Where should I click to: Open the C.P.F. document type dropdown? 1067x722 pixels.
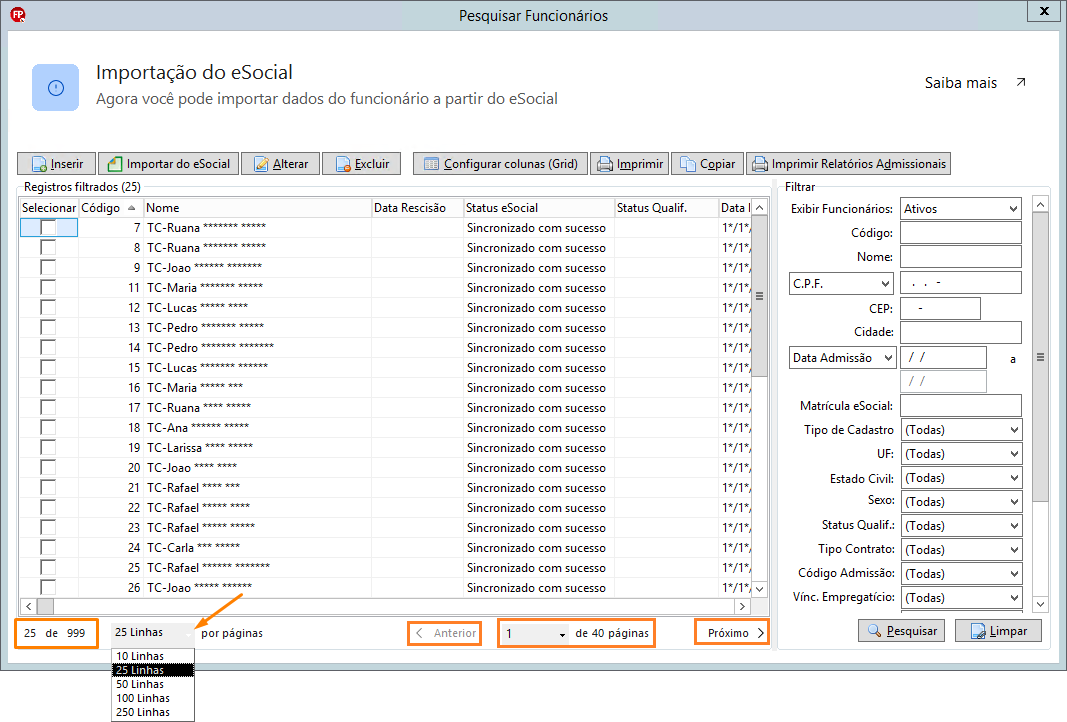click(840, 284)
